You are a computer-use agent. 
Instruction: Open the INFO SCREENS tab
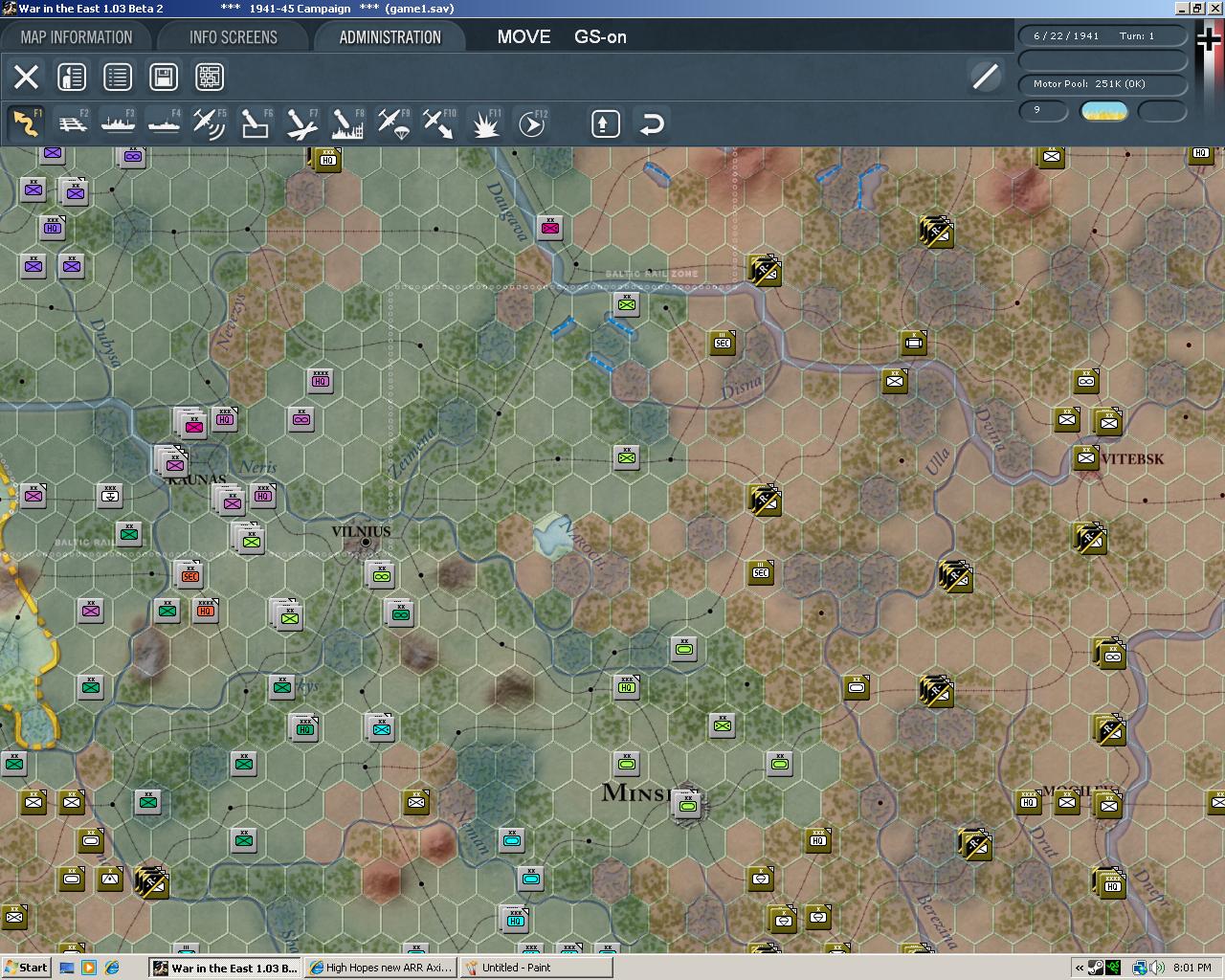click(234, 37)
